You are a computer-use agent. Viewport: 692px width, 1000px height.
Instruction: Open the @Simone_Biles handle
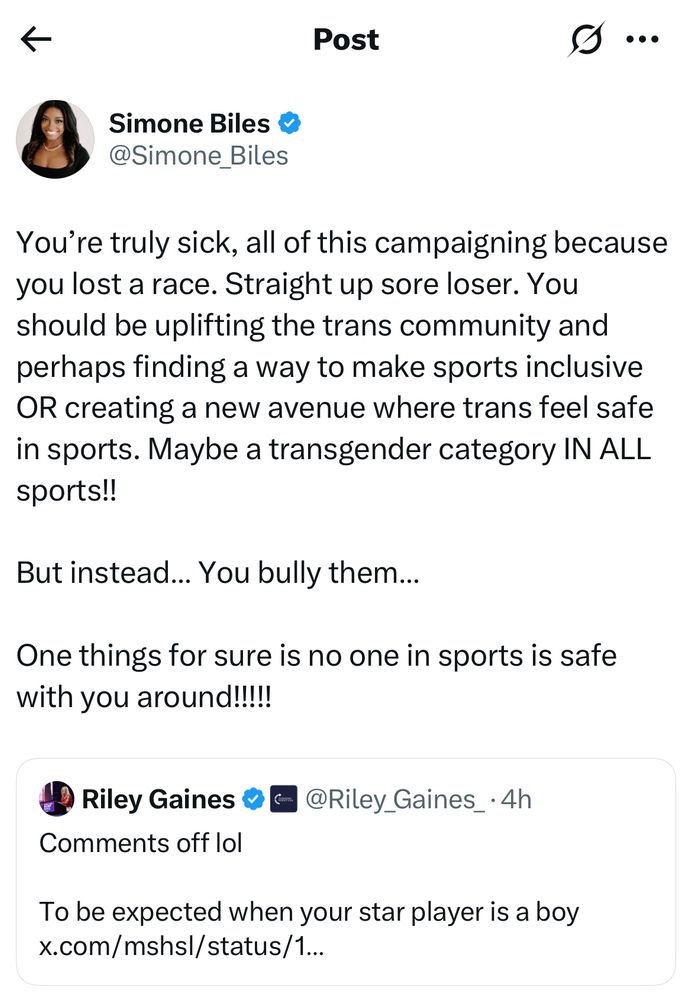coord(198,156)
